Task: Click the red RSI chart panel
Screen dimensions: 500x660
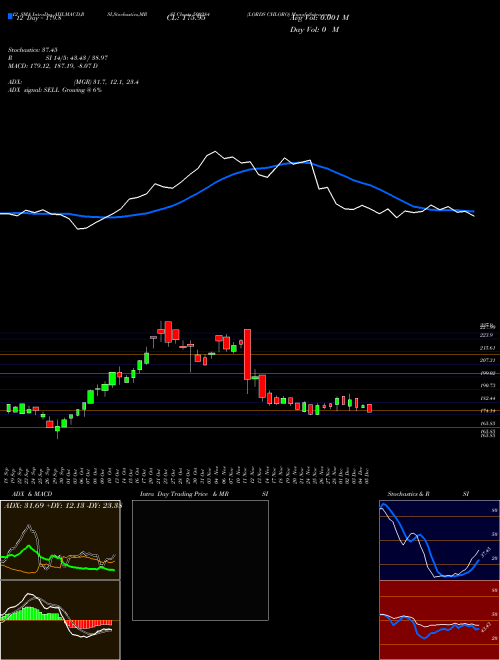Action: click(439, 620)
